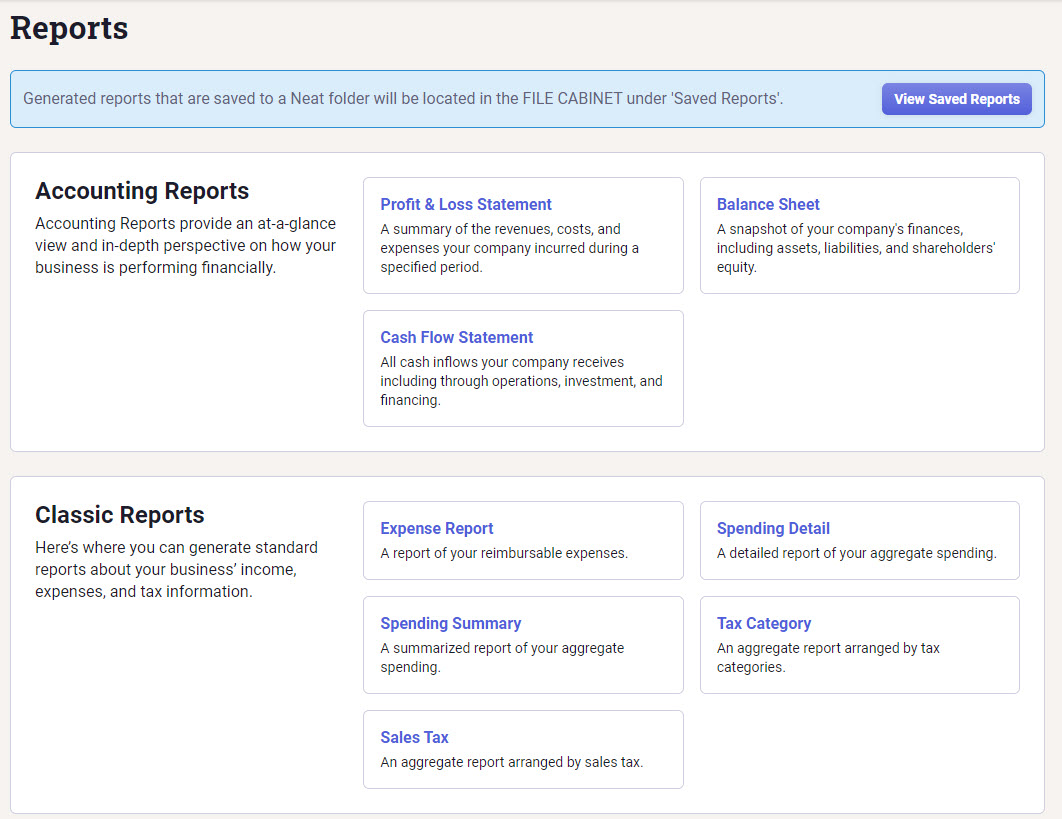Open the Profit & Loss Statement report

(466, 204)
